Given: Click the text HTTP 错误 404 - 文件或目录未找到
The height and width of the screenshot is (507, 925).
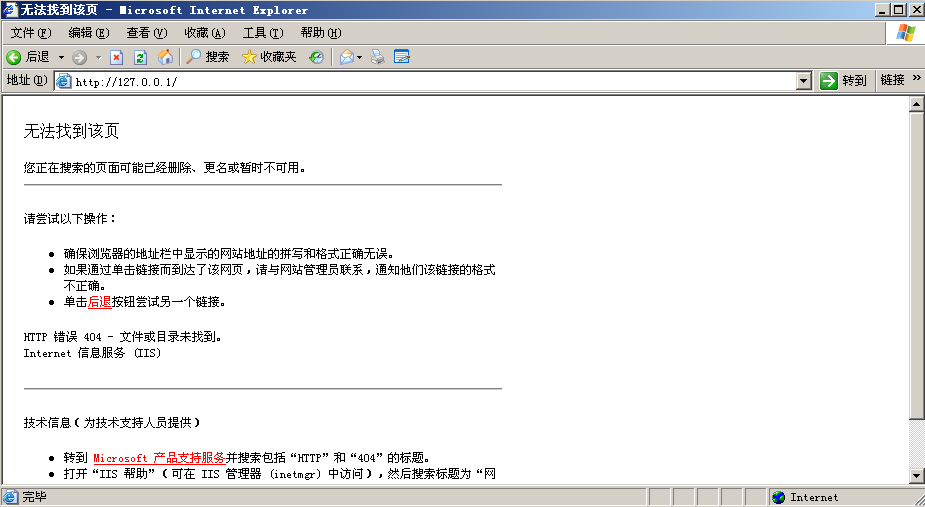Looking at the screenshot, I should click(x=122, y=337).
